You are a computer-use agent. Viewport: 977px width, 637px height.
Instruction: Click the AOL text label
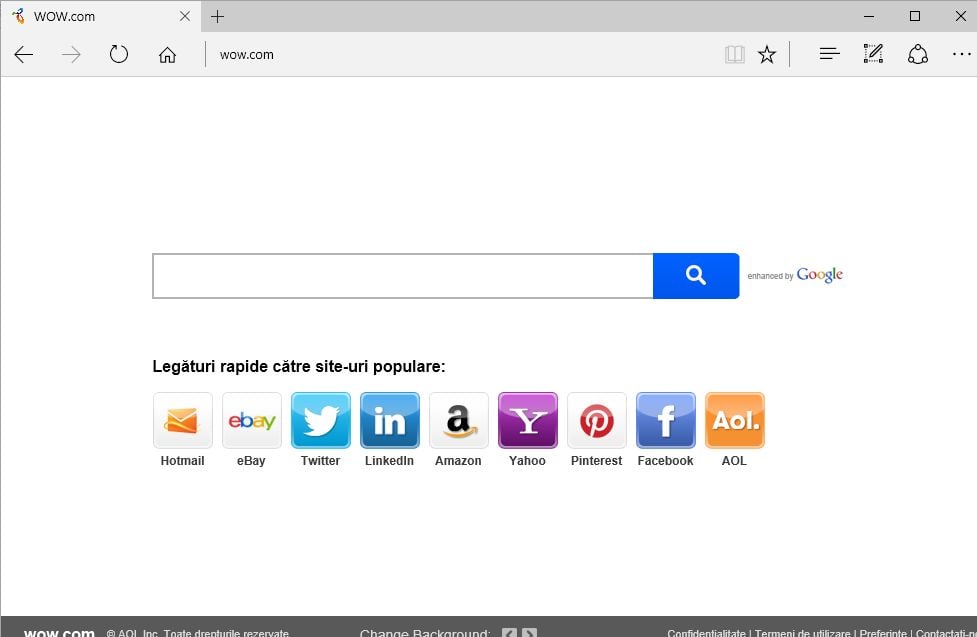tap(734, 461)
